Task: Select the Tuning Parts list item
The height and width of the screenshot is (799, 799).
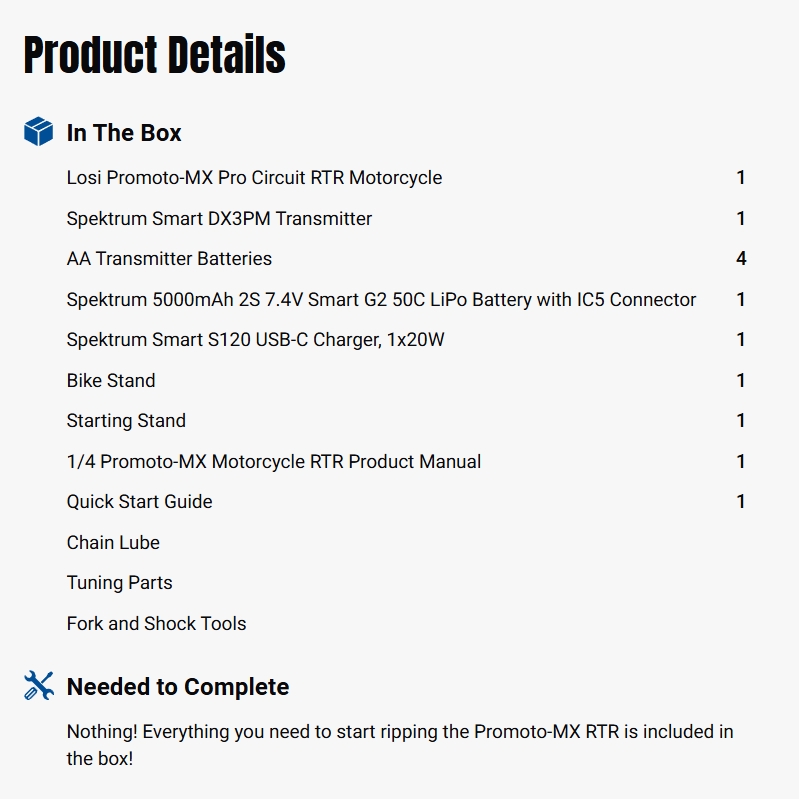Action: 119,583
